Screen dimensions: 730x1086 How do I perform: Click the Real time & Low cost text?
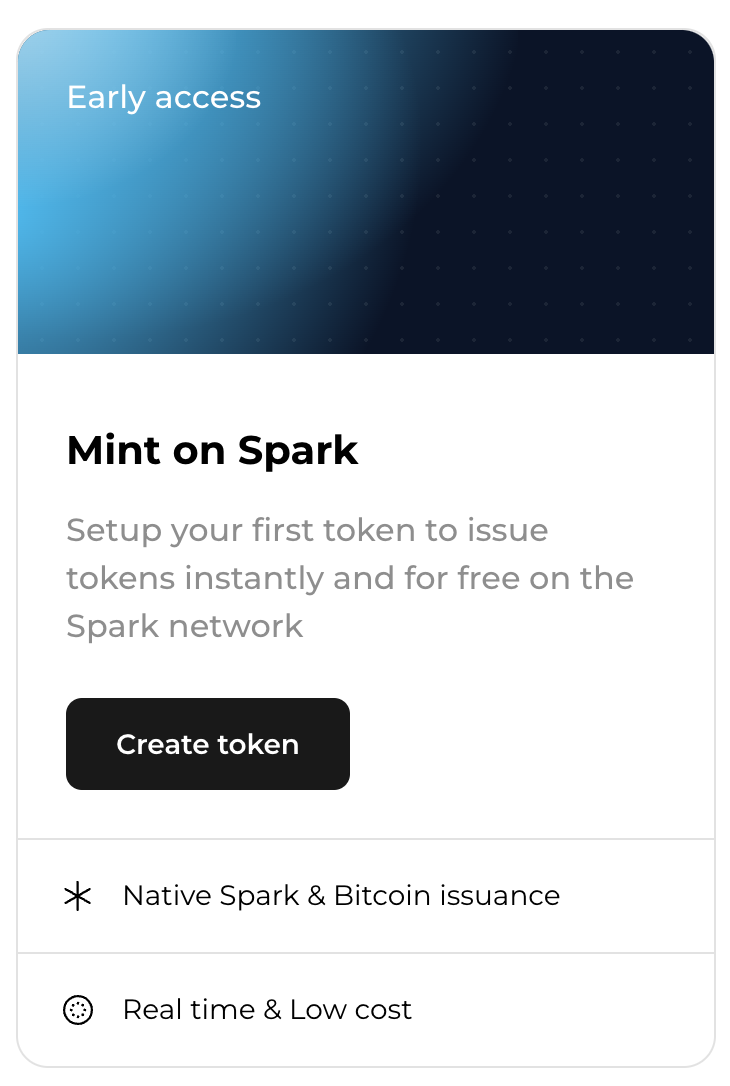click(x=267, y=1010)
